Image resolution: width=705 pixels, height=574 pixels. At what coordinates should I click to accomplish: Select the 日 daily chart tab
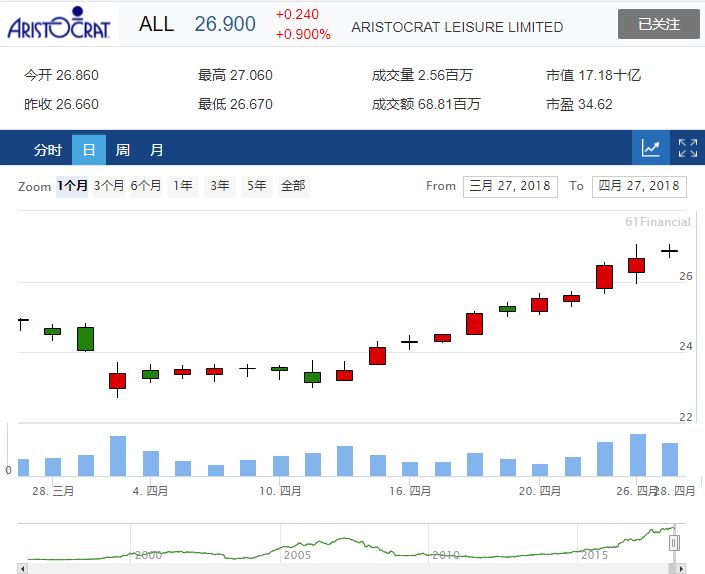click(x=89, y=150)
